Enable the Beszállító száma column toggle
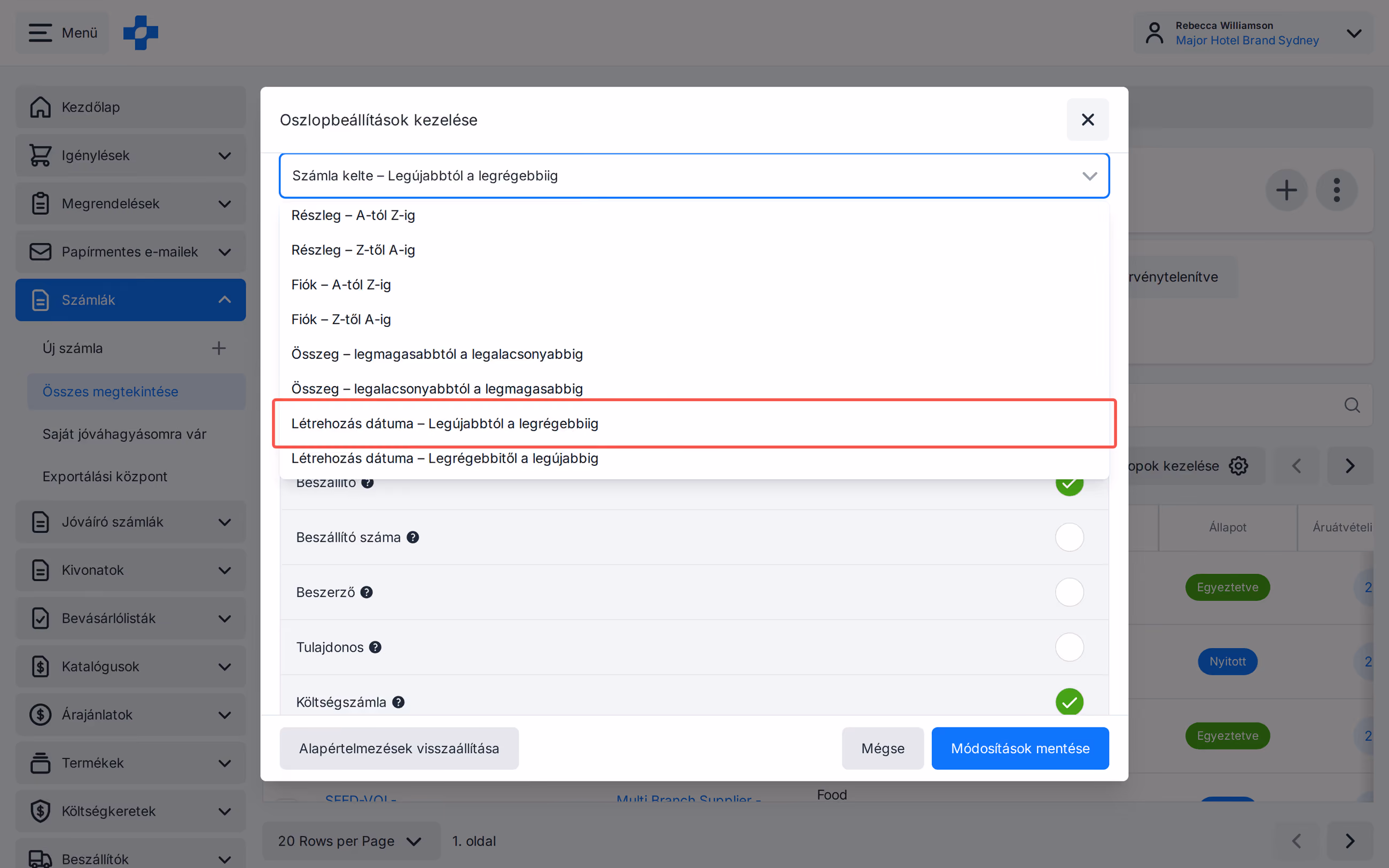1389x868 pixels. pos(1070,537)
